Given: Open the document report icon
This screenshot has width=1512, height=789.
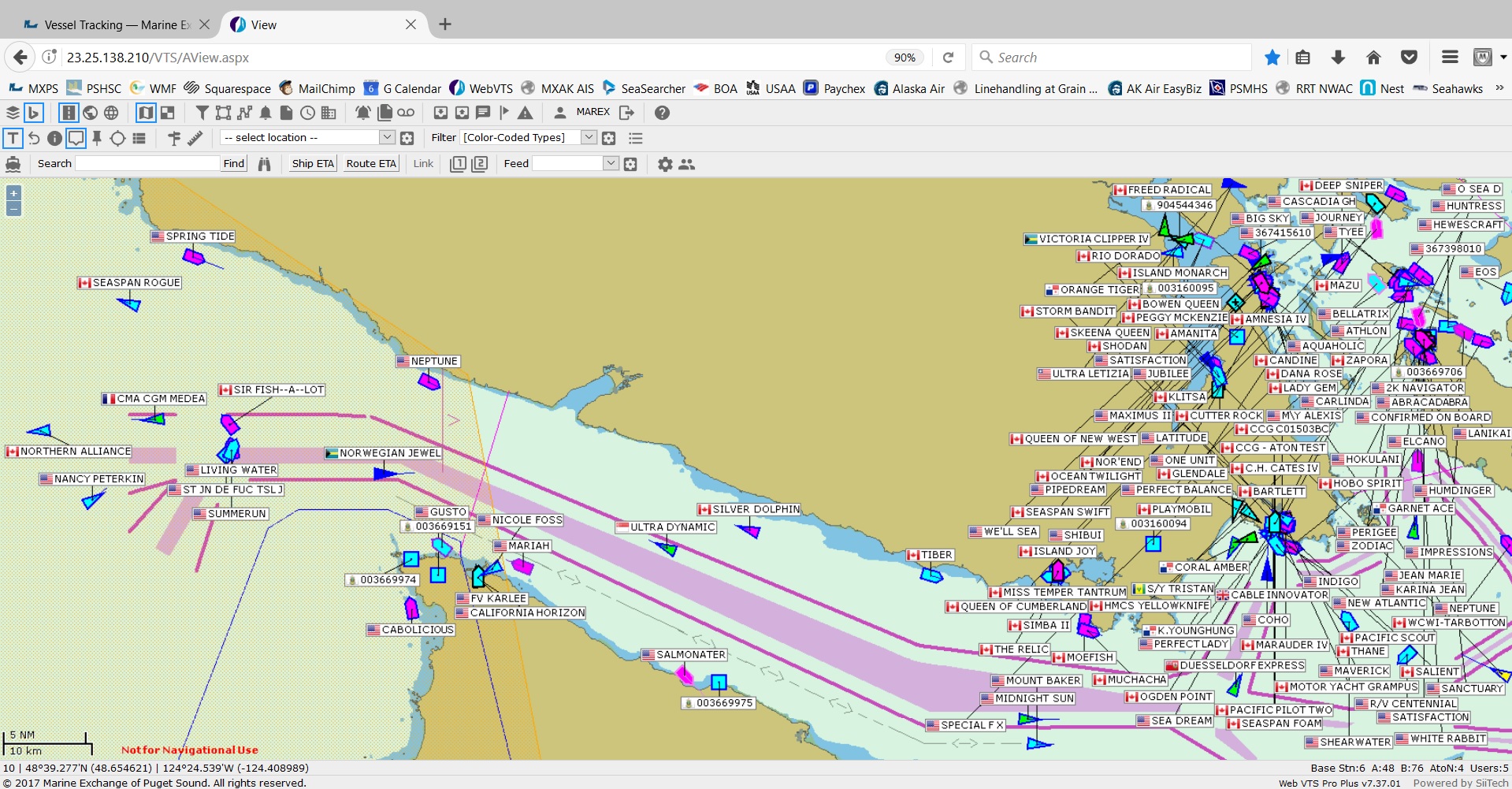Looking at the screenshot, I should [x=287, y=113].
